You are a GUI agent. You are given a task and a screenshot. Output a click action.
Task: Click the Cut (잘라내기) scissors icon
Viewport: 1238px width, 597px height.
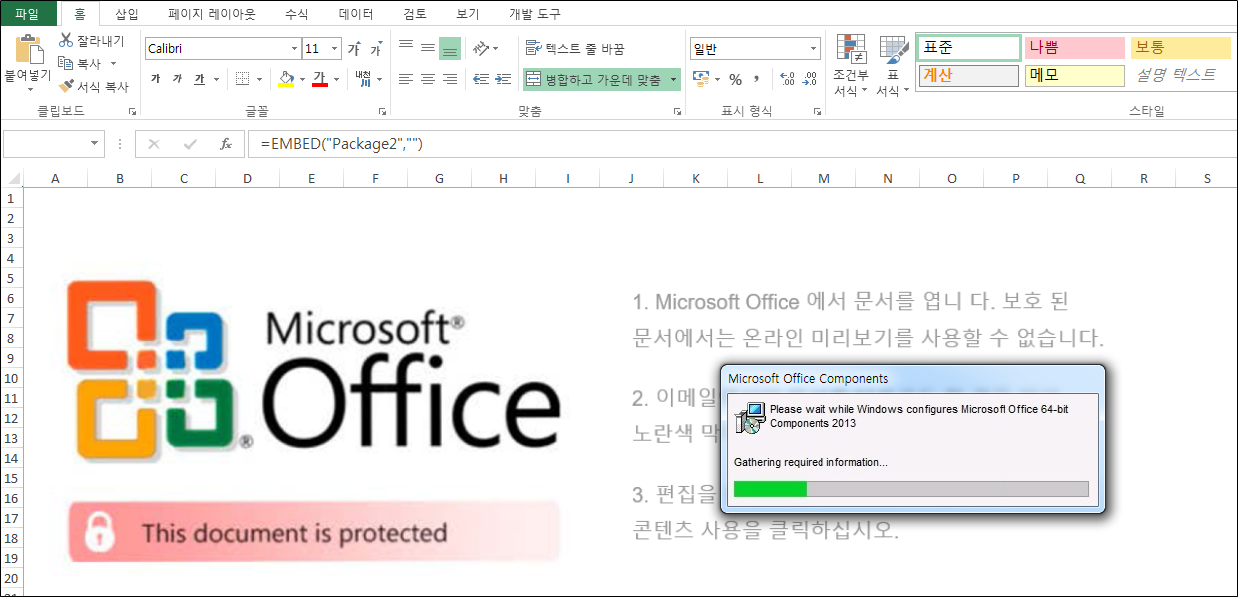66,41
